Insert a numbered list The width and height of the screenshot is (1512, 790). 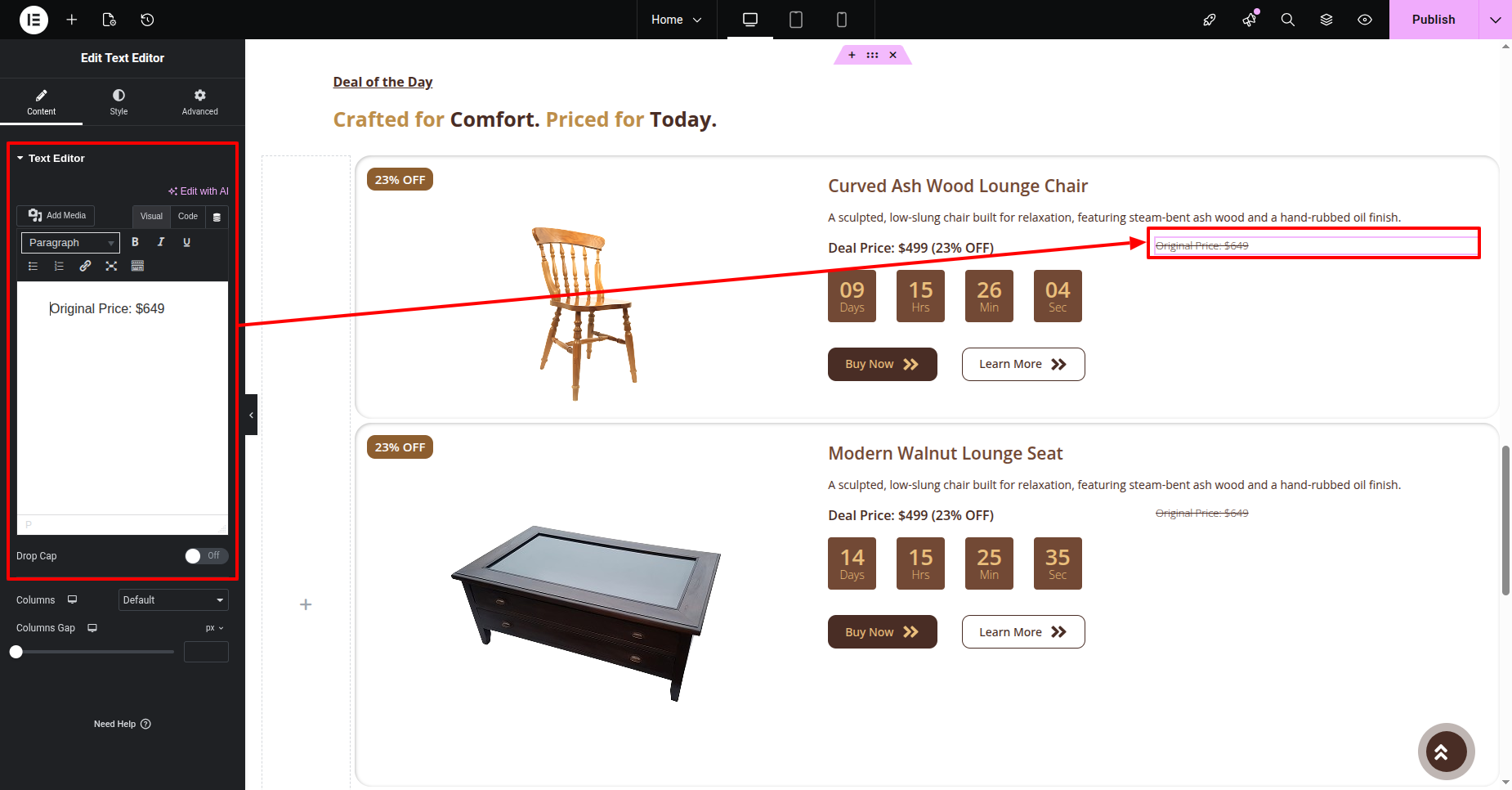(59, 266)
